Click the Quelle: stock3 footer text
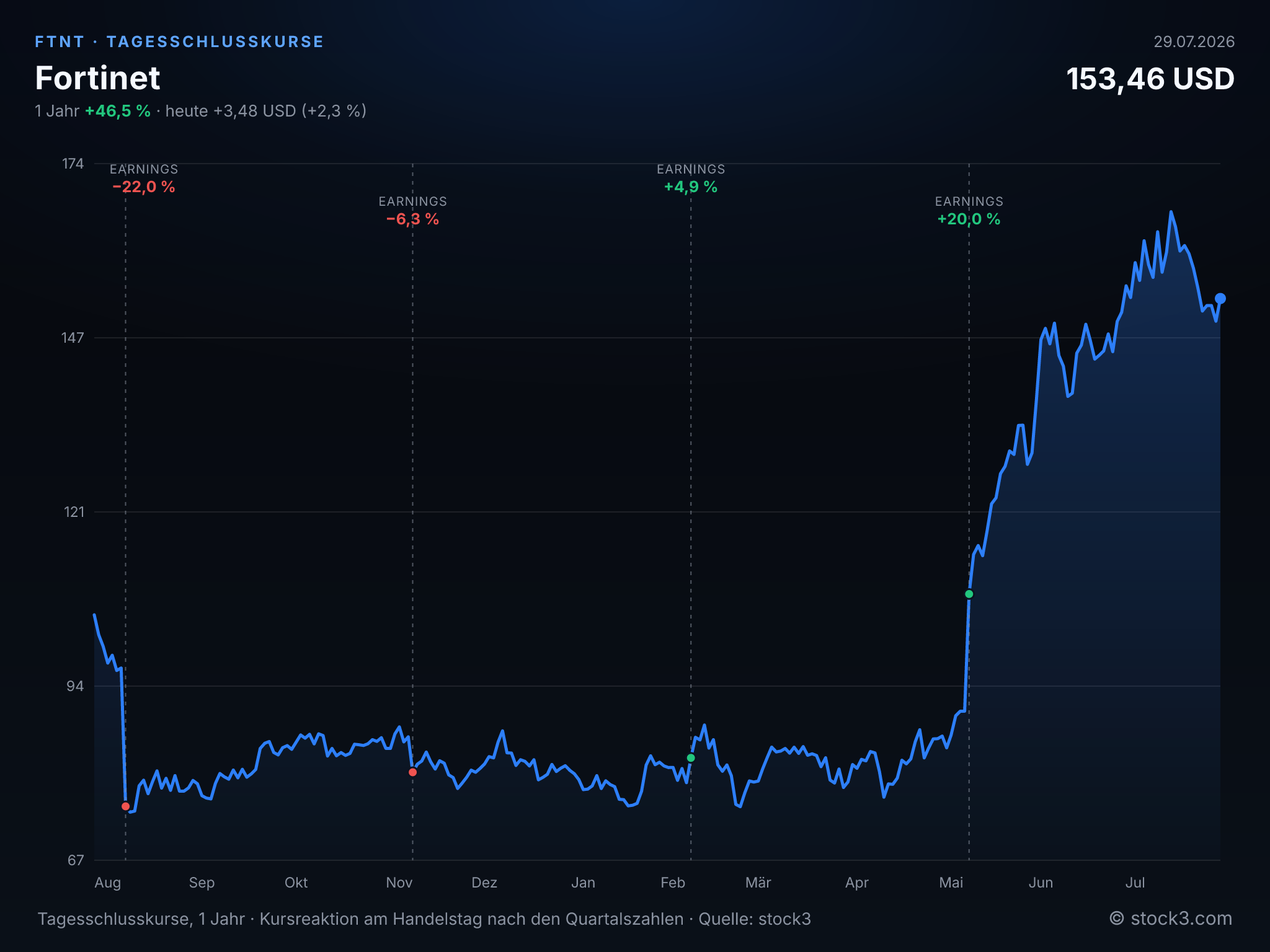This screenshot has width=1270, height=952. pos(755,919)
